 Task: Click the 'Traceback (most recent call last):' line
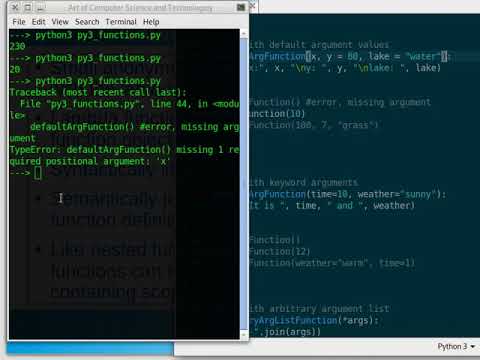[x=98, y=92]
